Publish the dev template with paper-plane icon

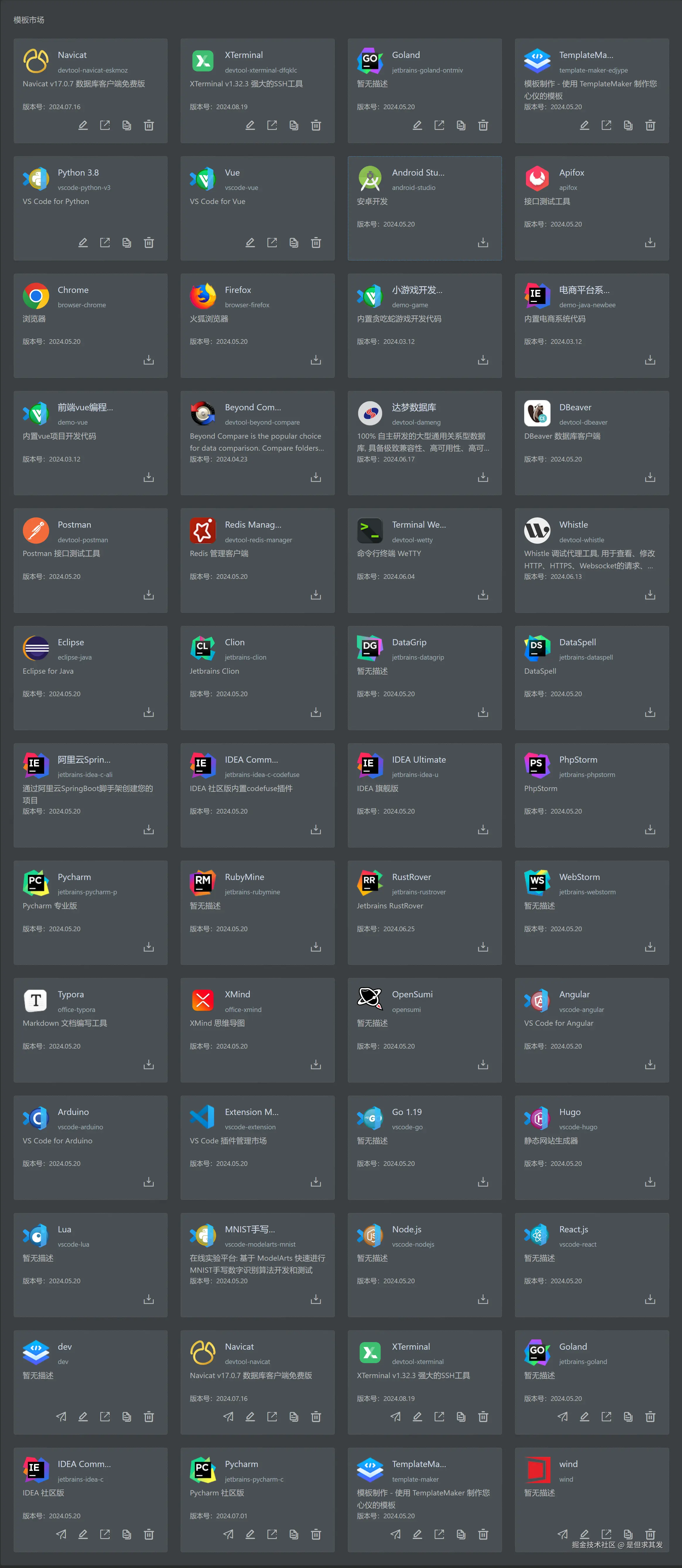(61, 1417)
